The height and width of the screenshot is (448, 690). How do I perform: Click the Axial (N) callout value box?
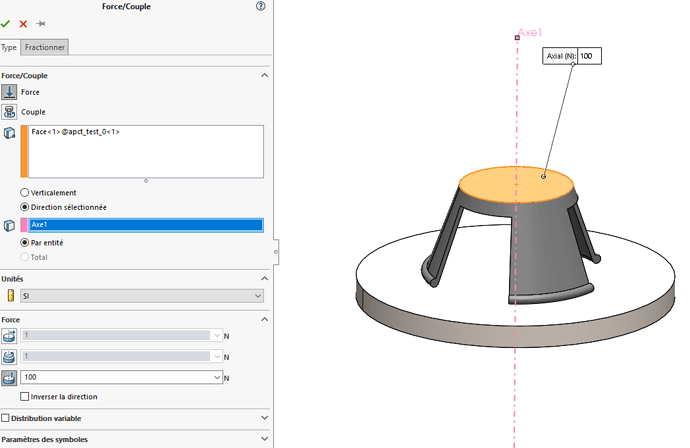[589, 56]
